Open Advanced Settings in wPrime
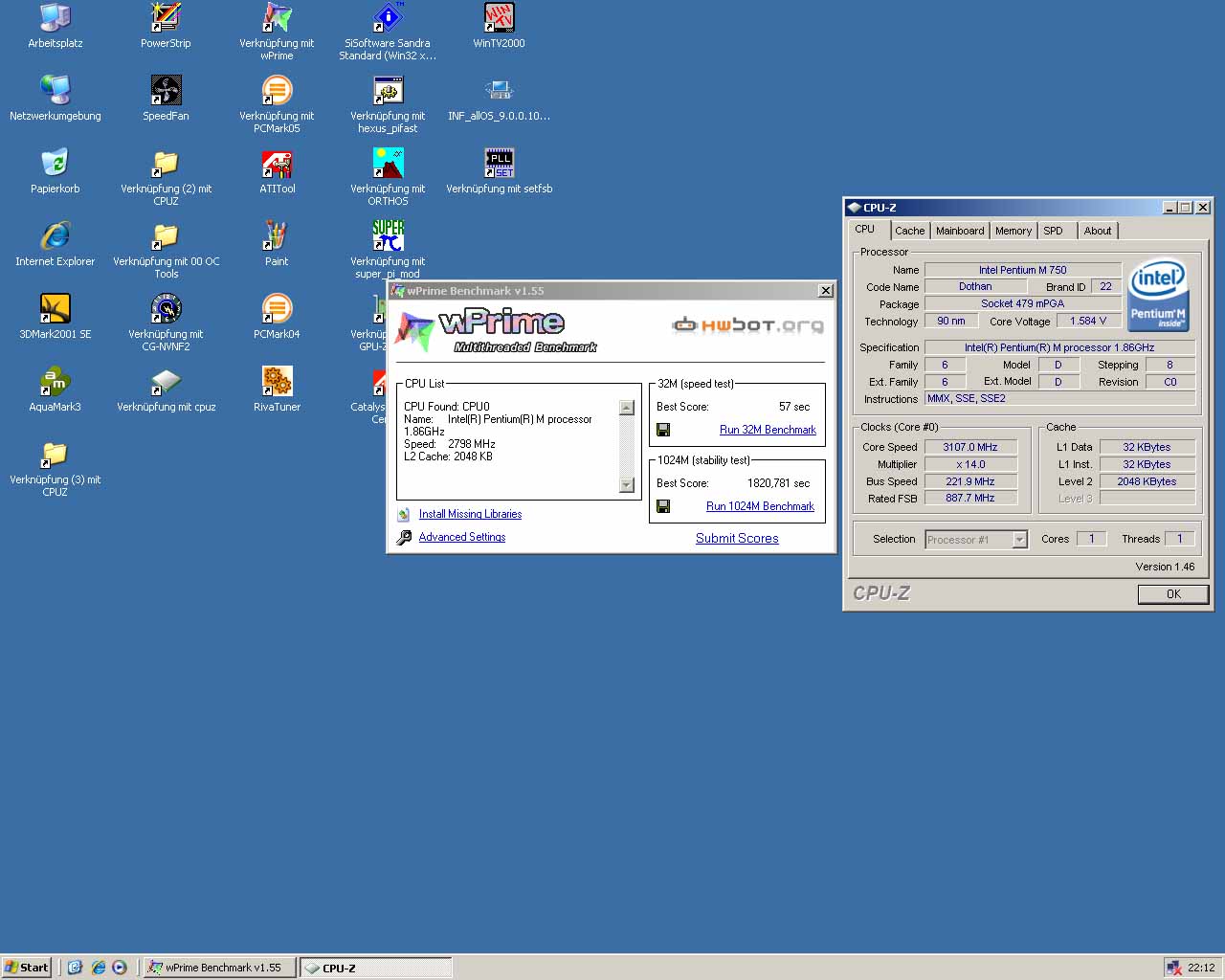1225x980 pixels. point(462,537)
